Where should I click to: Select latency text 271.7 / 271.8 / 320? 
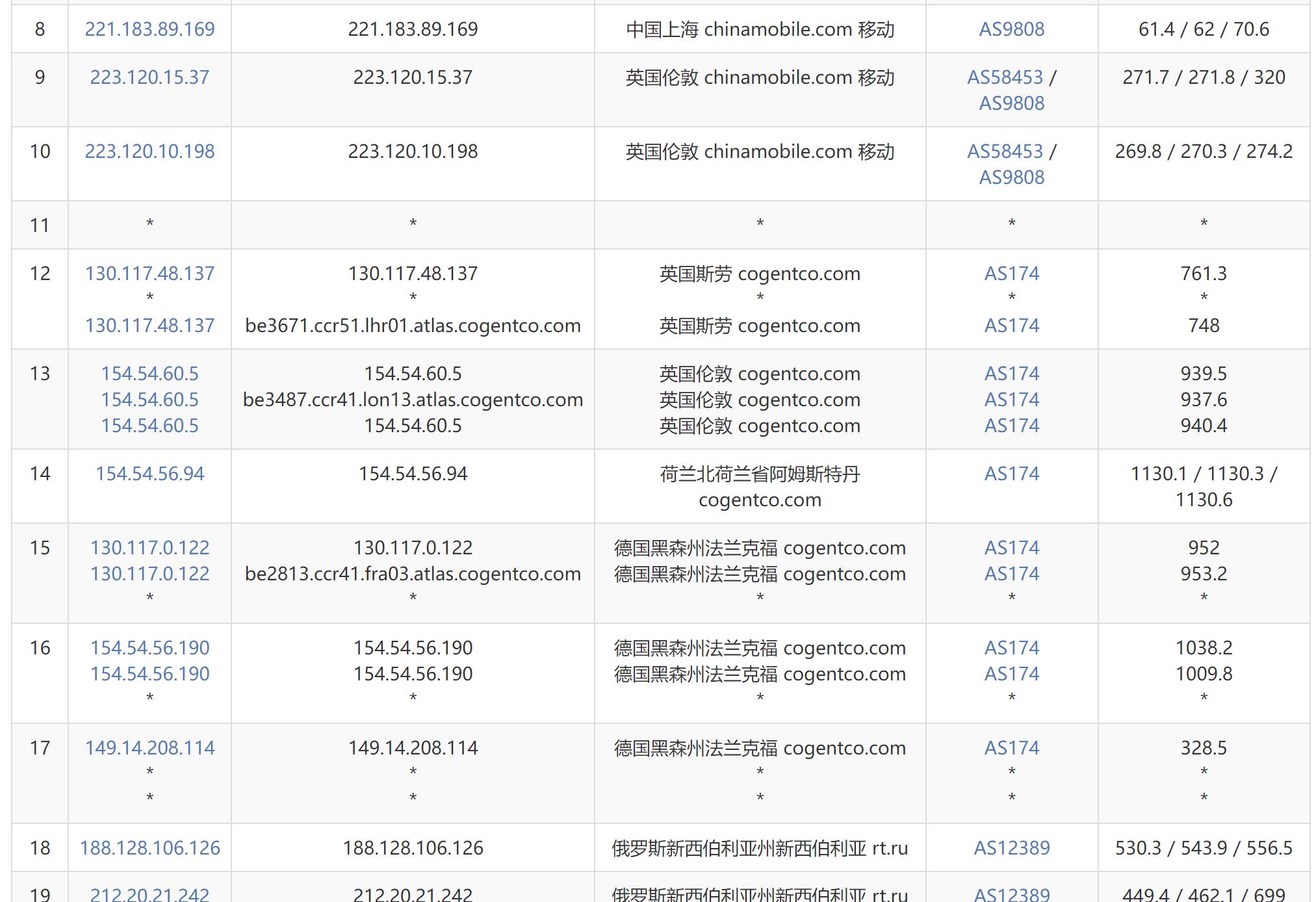point(1204,77)
